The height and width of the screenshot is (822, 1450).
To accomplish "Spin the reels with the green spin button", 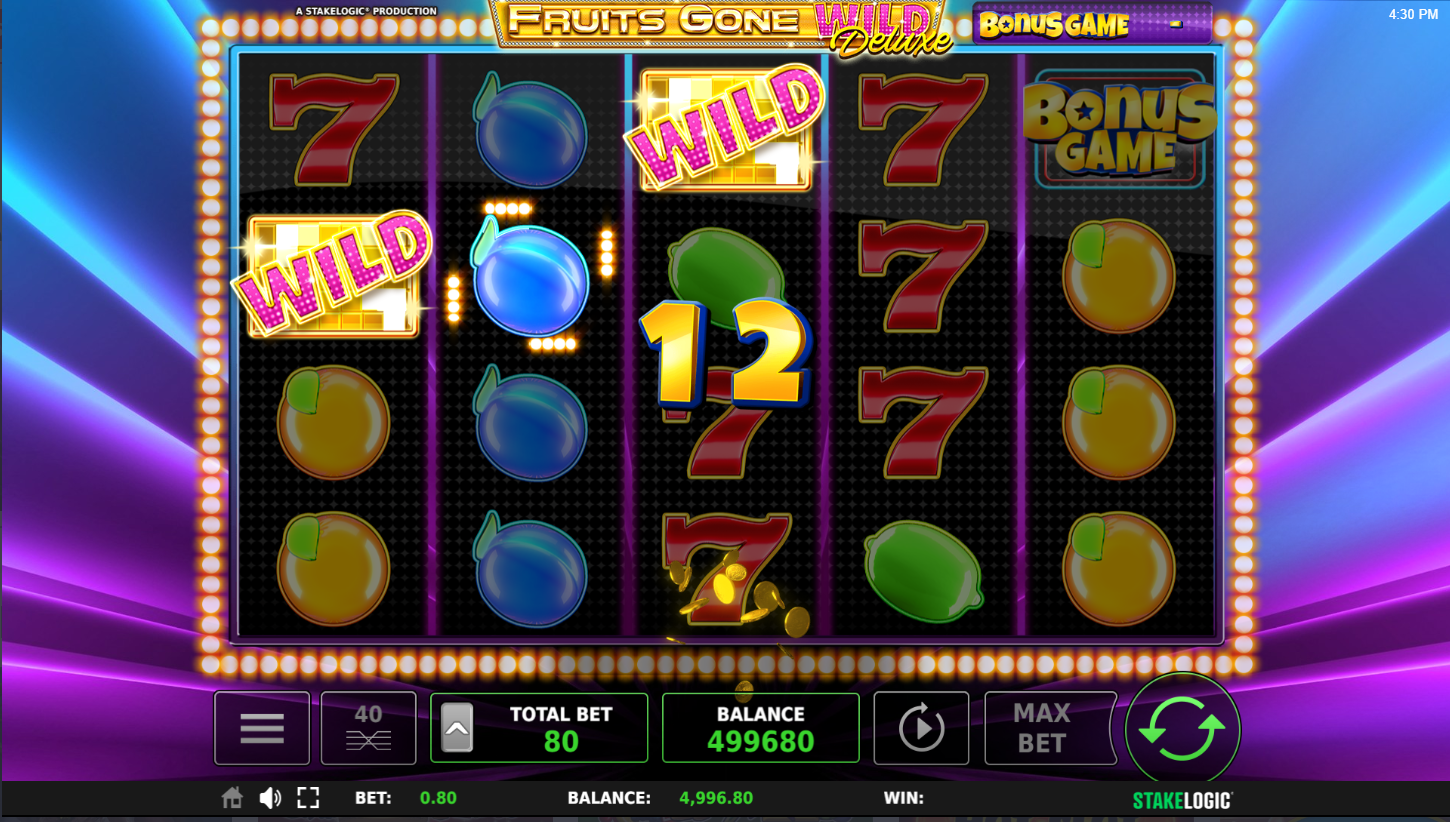I will coord(1183,730).
